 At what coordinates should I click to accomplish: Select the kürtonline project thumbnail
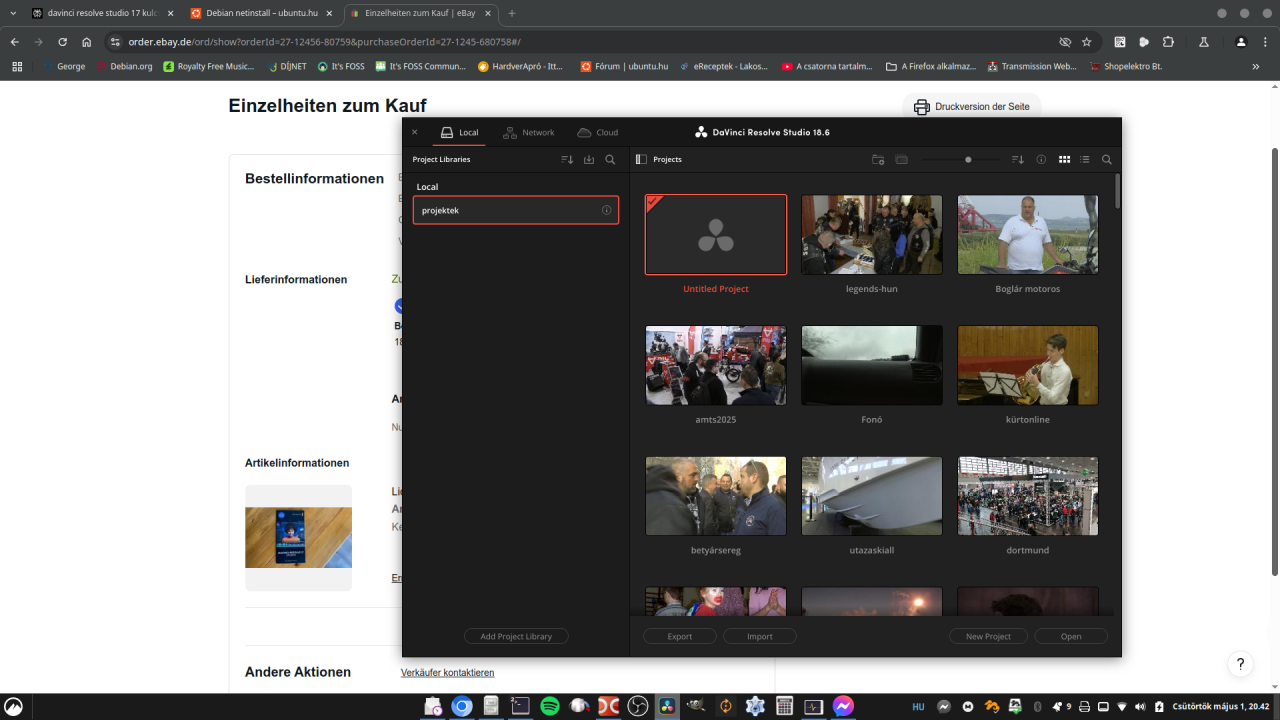1027,365
